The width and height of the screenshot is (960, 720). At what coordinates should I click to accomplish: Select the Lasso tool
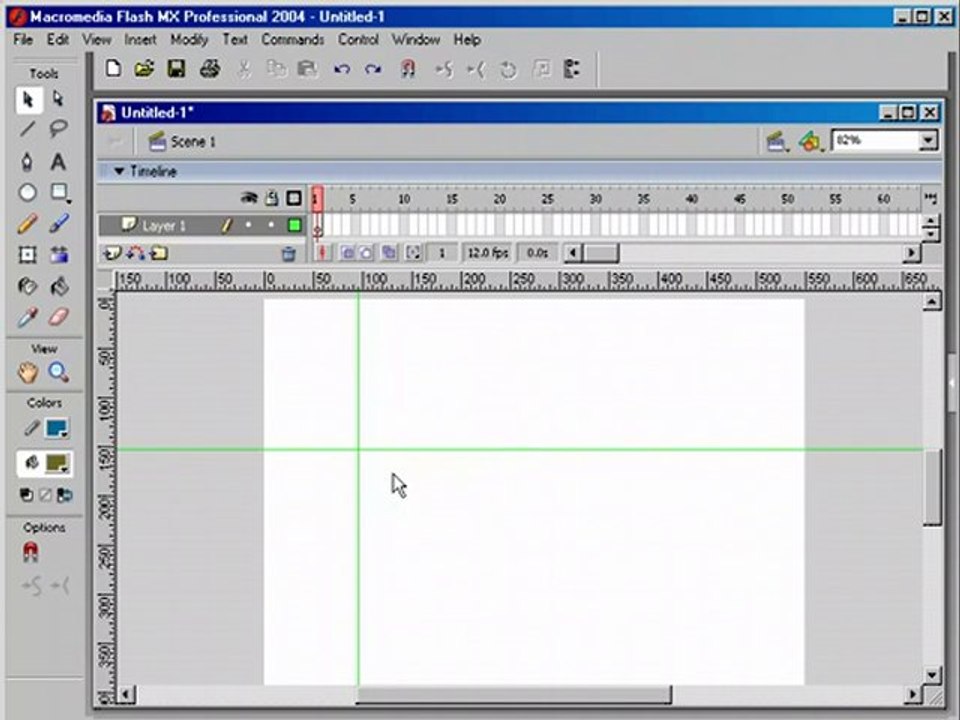(x=58, y=129)
